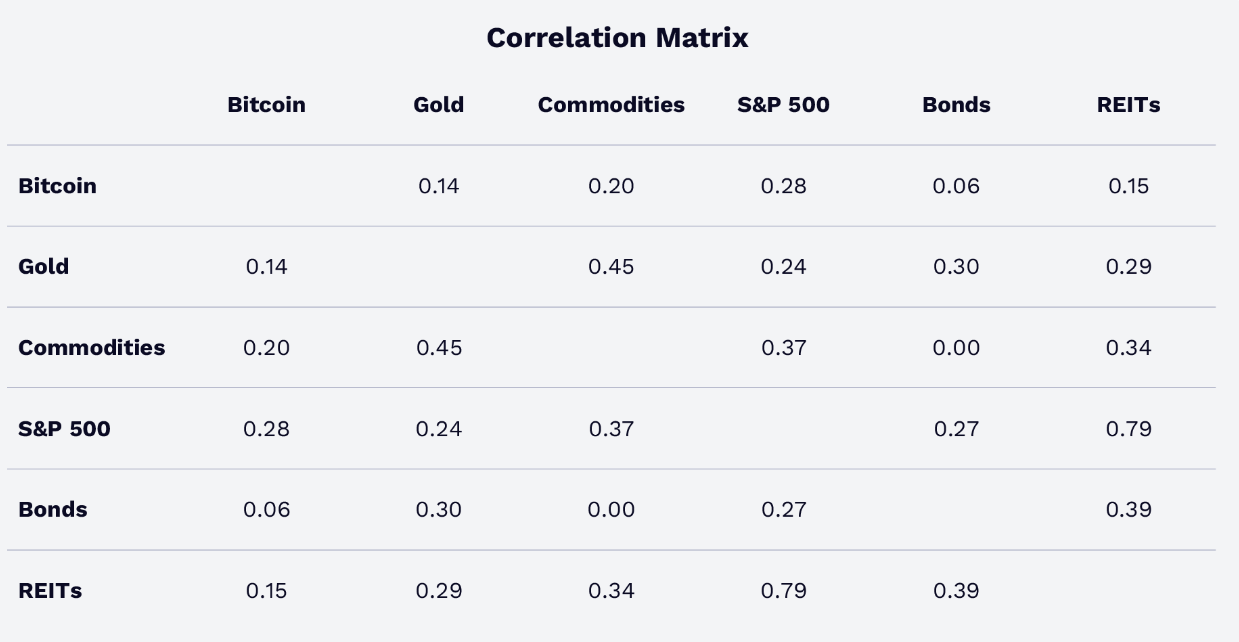Viewport: 1239px width, 642px height.
Task: Select the Commodities row label
Action: pos(91,348)
